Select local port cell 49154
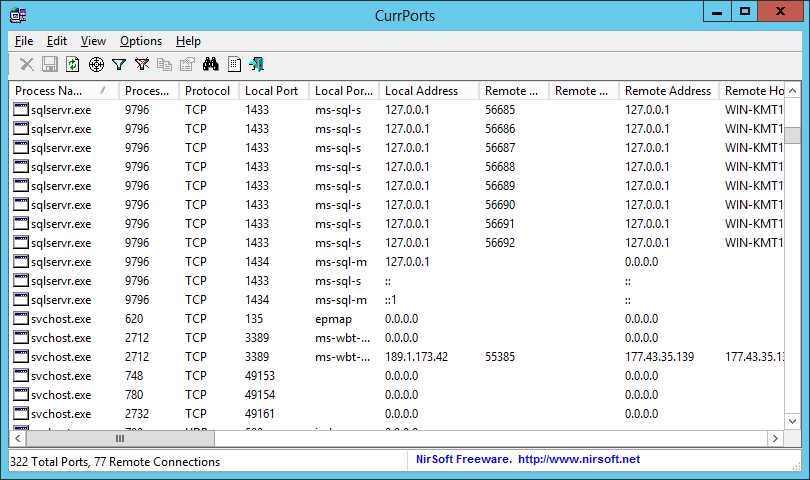This screenshot has width=810, height=480. pyautogui.click(x=260, y=395)
